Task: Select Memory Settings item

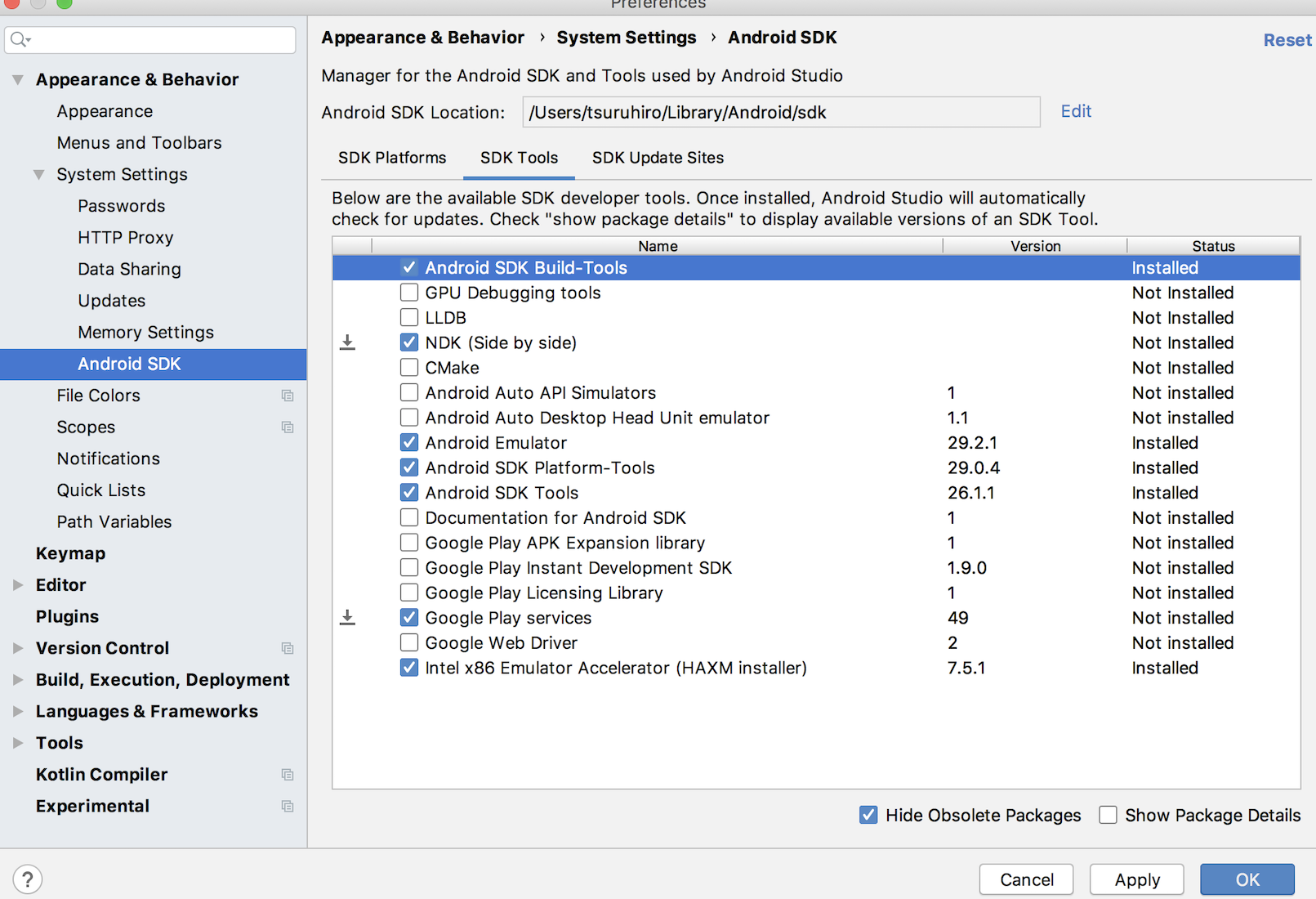Action: tap(145, 333)
